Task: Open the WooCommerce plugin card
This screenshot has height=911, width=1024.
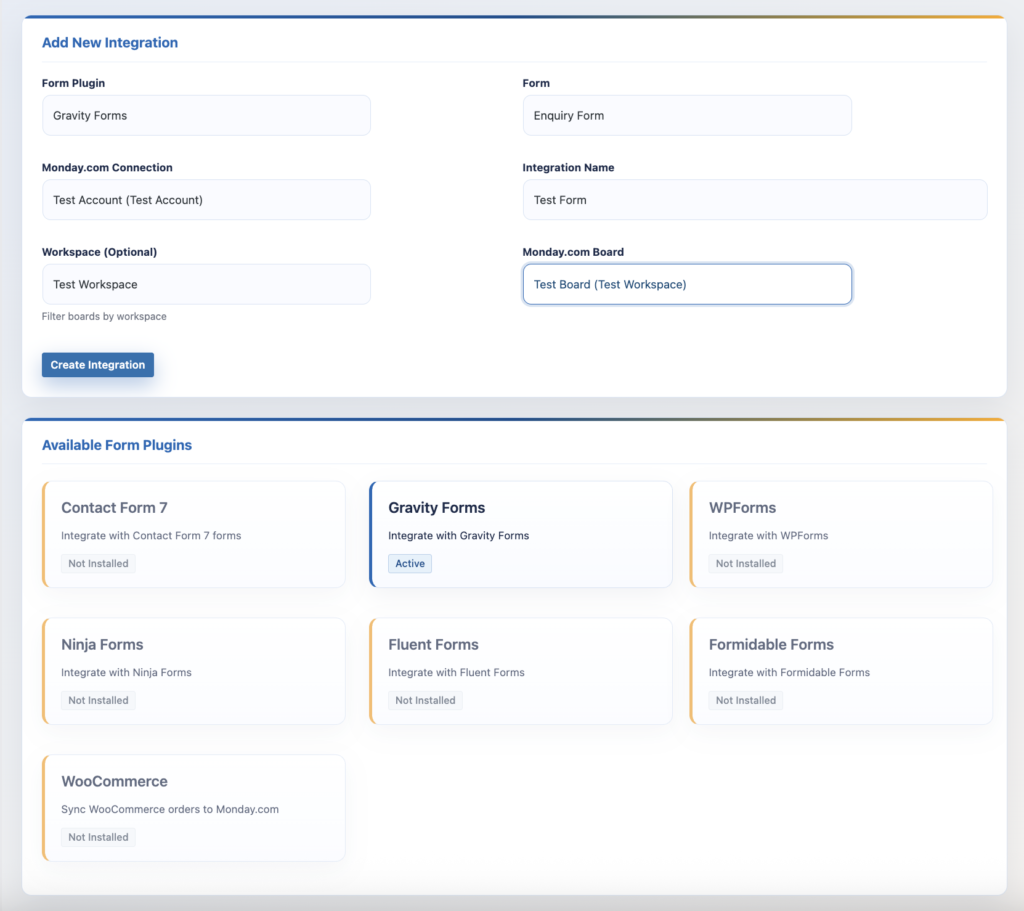Action: tap(194, 807)
